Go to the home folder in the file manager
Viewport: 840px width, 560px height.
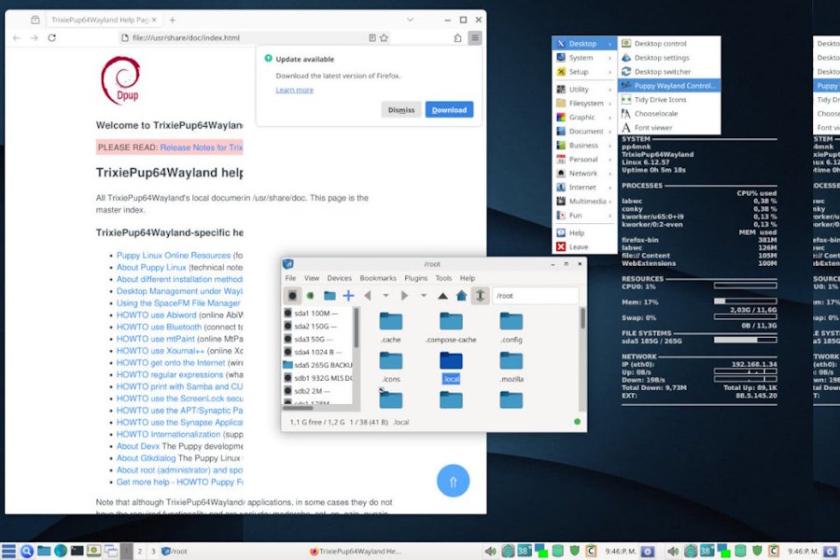point(461,295)
